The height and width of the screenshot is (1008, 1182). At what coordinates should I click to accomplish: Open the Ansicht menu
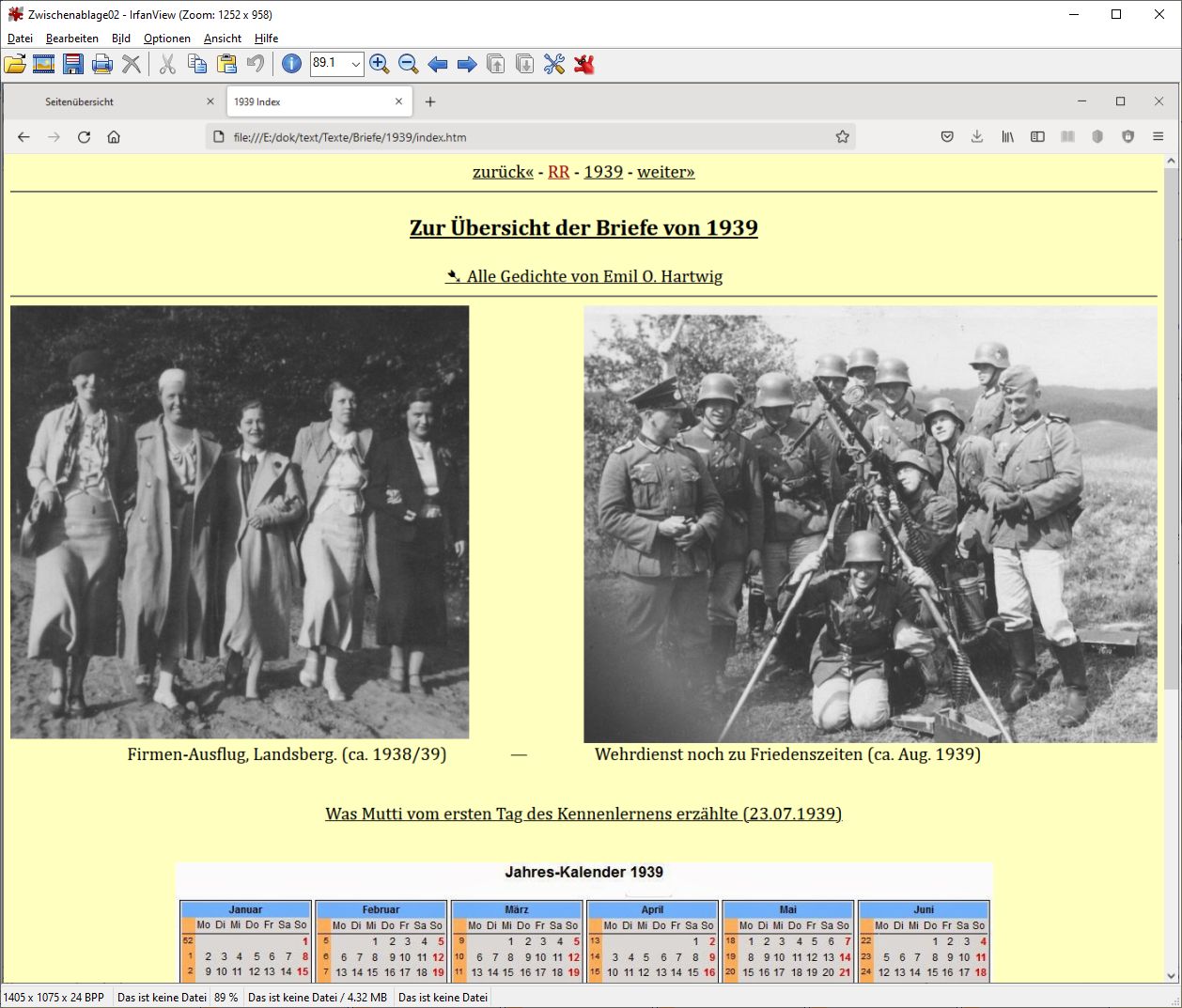(x=223, y=39)
